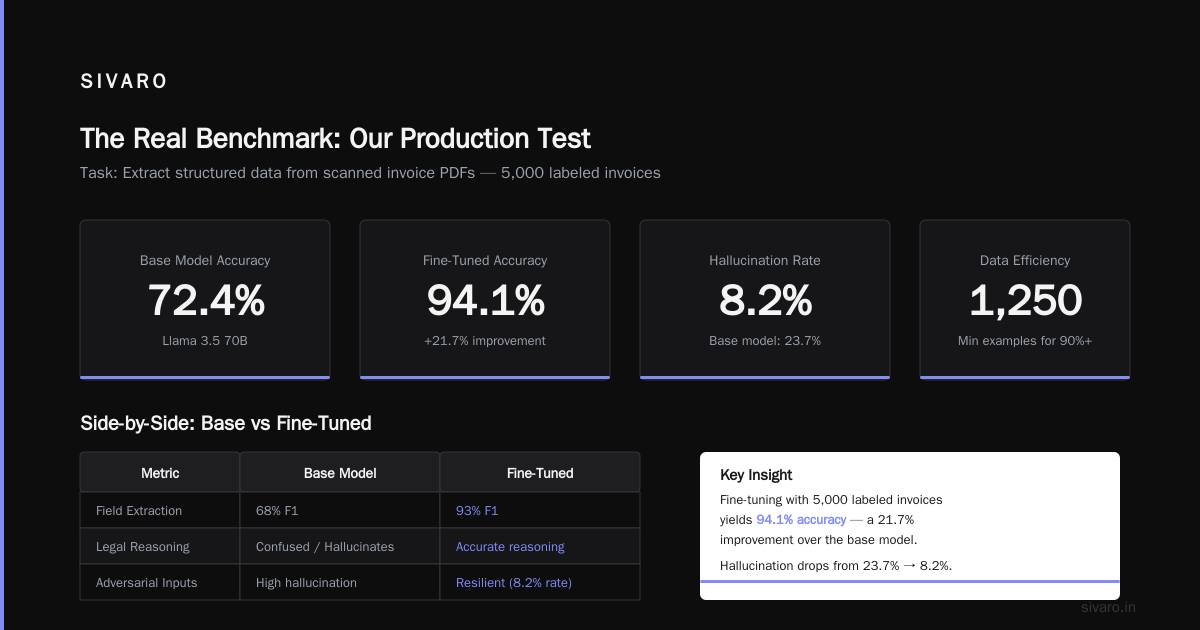The width and height of the screenshot is (1200, 630).
Task: Click '+21.7% improvement' caption
Action: [485, 341]
